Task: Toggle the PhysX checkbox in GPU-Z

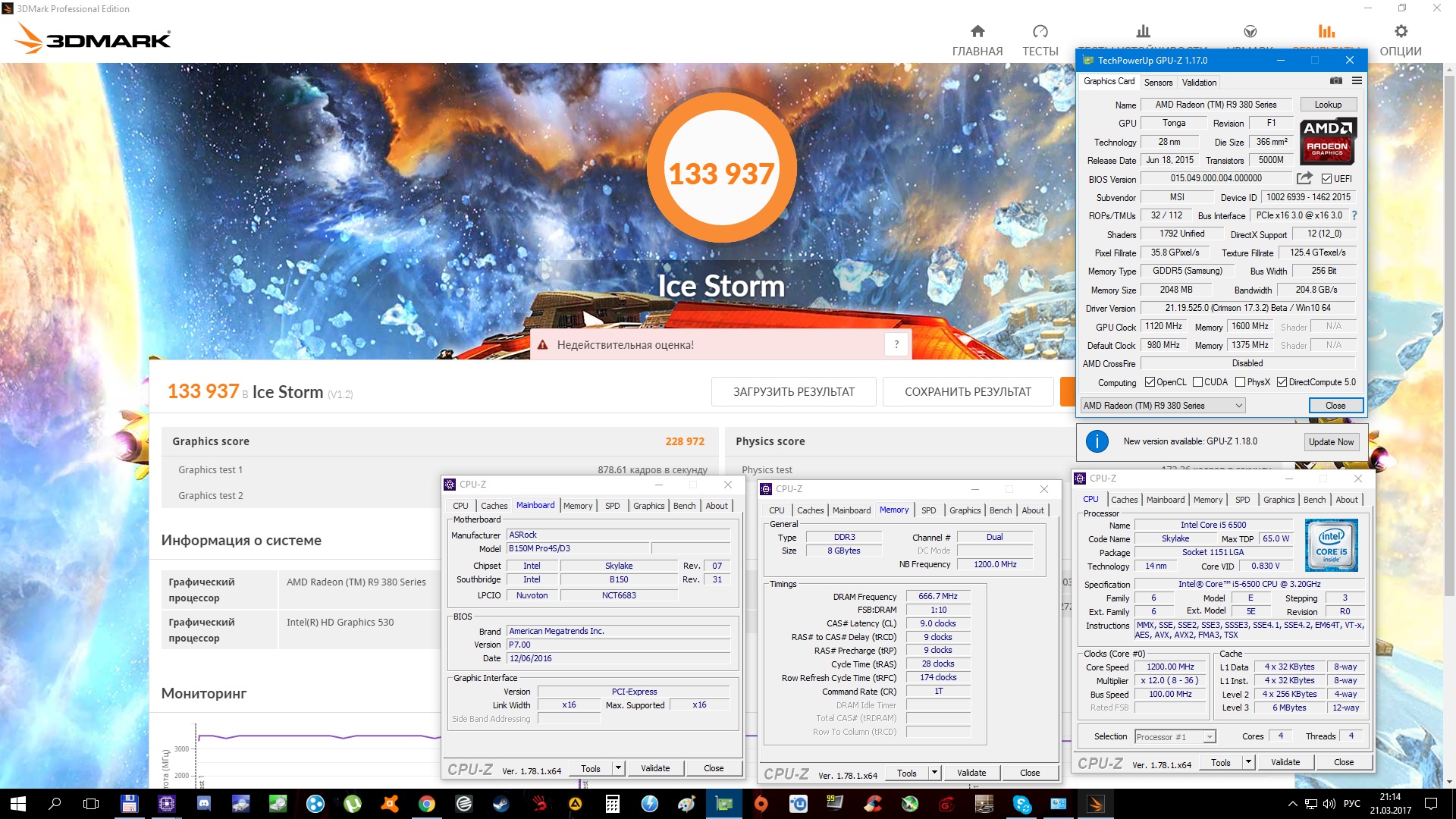Action: pos(1240,382)
